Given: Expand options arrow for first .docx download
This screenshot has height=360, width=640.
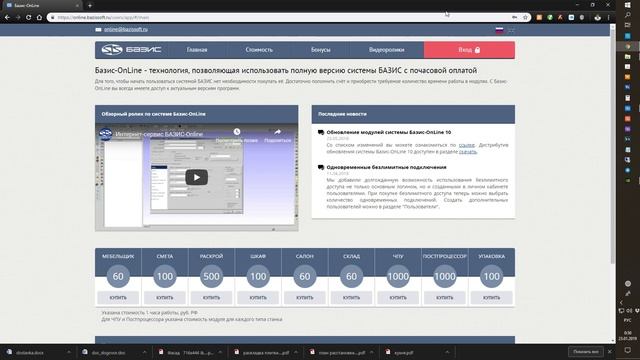Looking at the screenshot, I should [x=69, y=352].
